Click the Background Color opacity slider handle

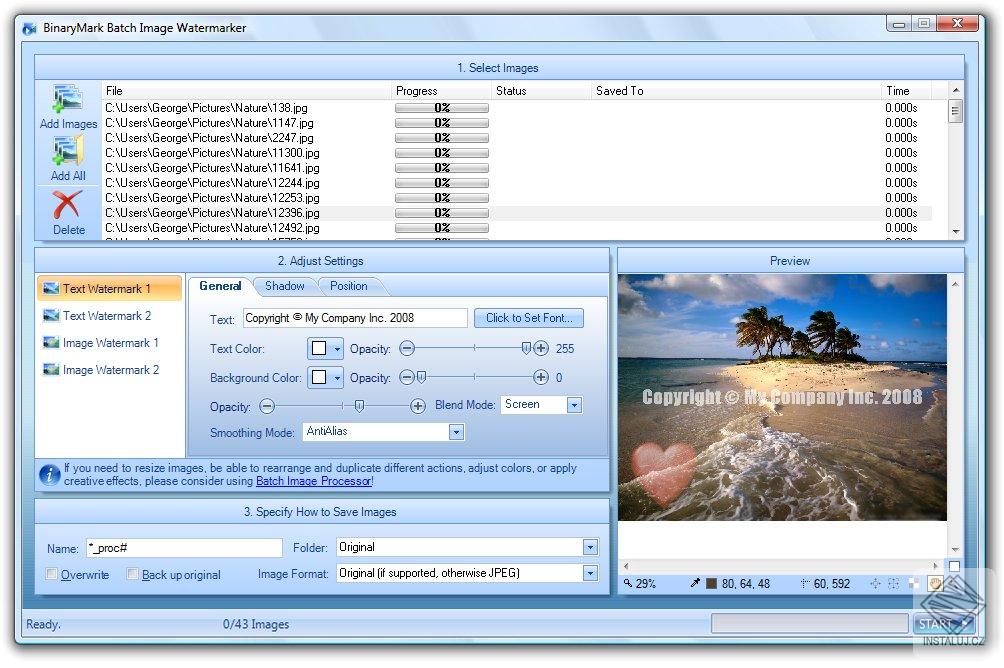421,377
